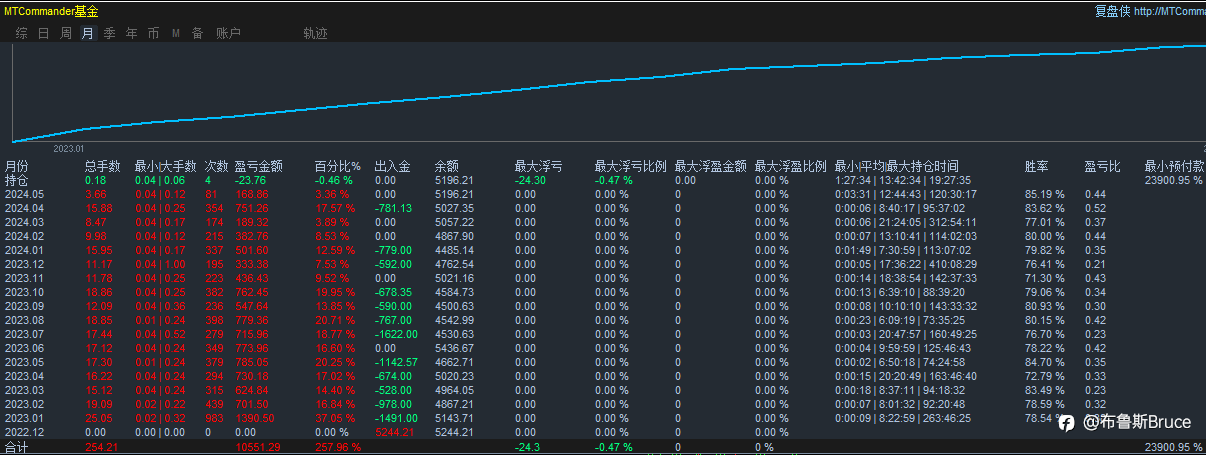
Task: Select the 2022.12 month row
Action: pos(603,432)
